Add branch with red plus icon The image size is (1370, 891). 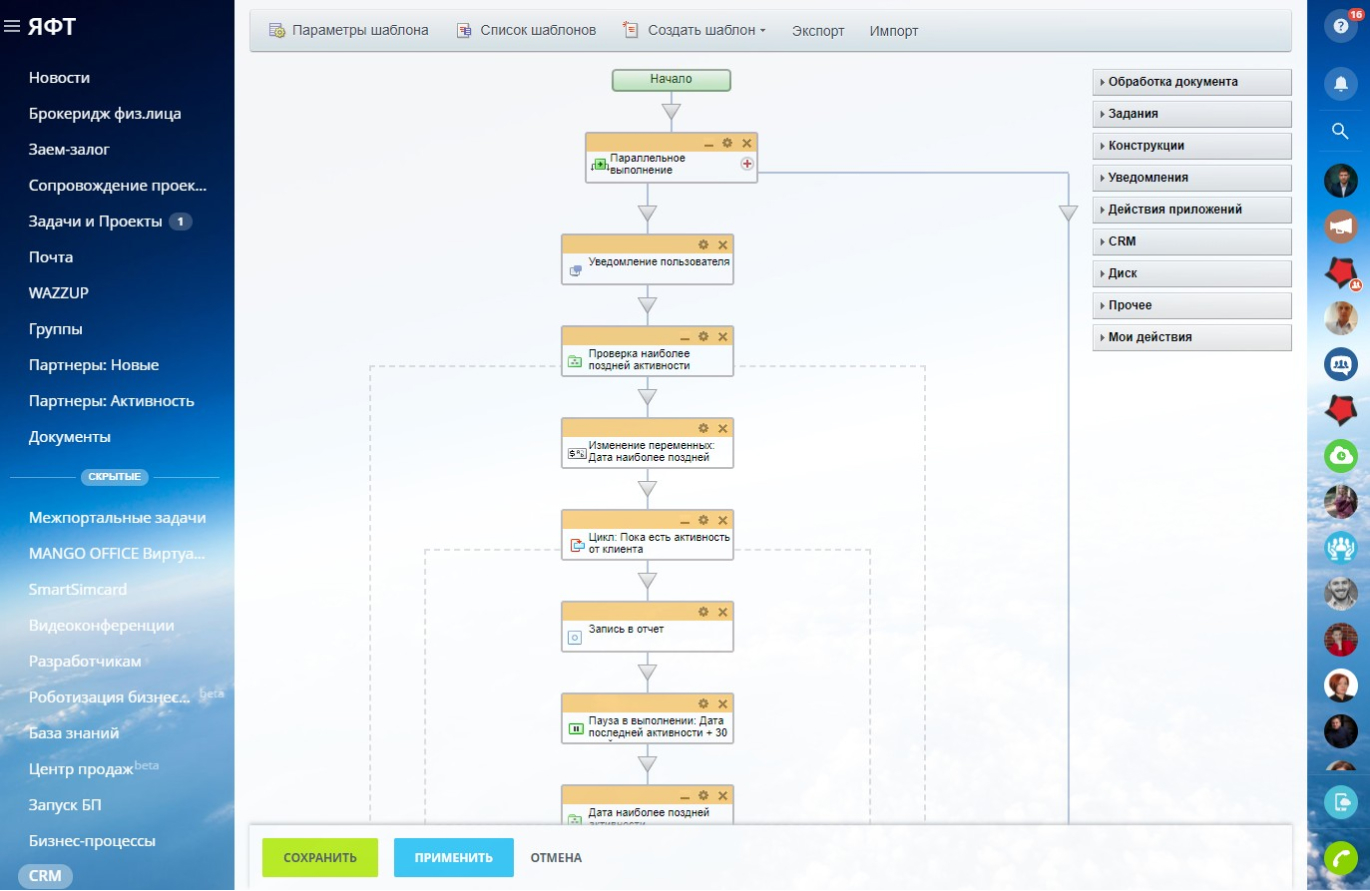click(x=747, y=164)
